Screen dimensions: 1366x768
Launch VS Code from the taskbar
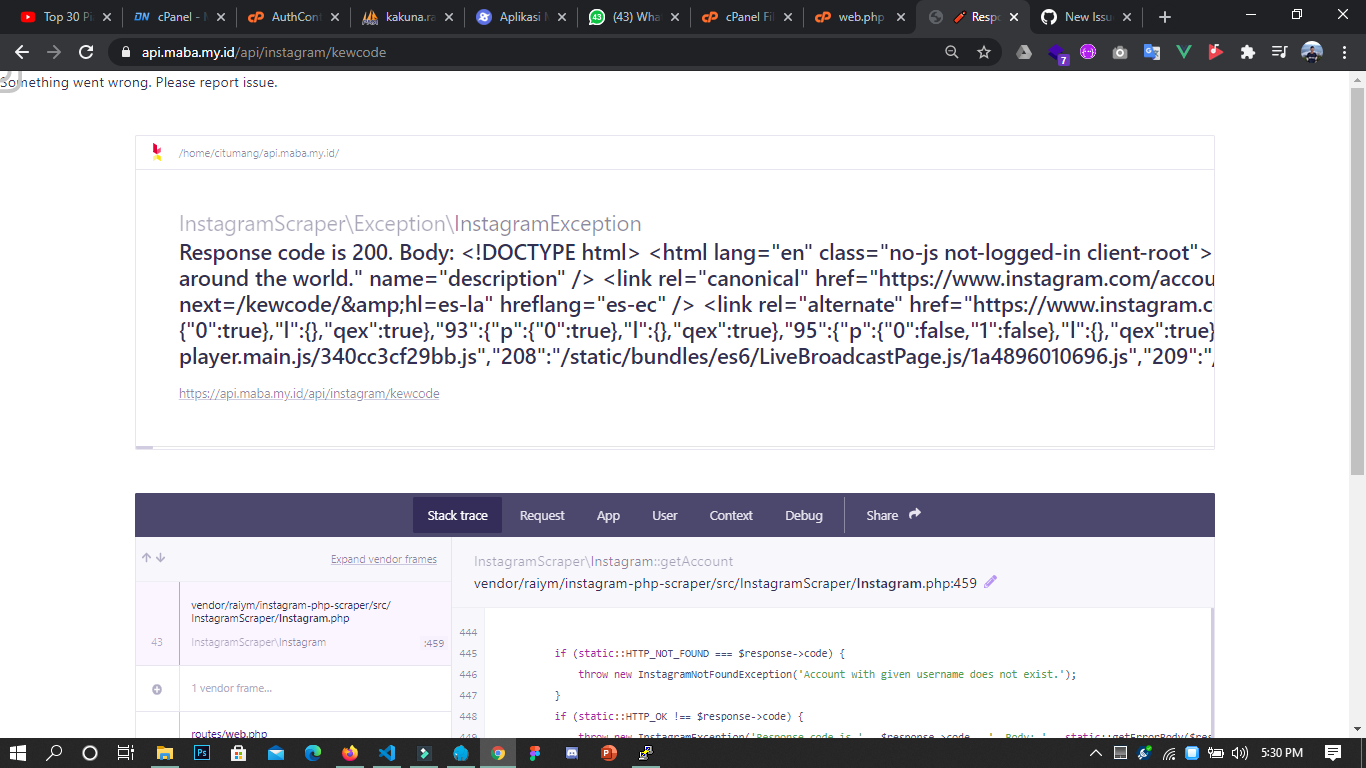(387, 752)
